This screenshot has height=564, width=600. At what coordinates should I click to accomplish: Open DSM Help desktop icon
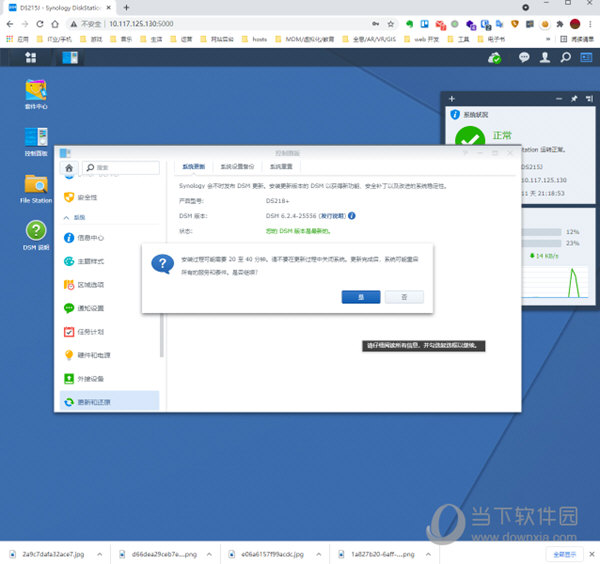(x=36, y=235)
